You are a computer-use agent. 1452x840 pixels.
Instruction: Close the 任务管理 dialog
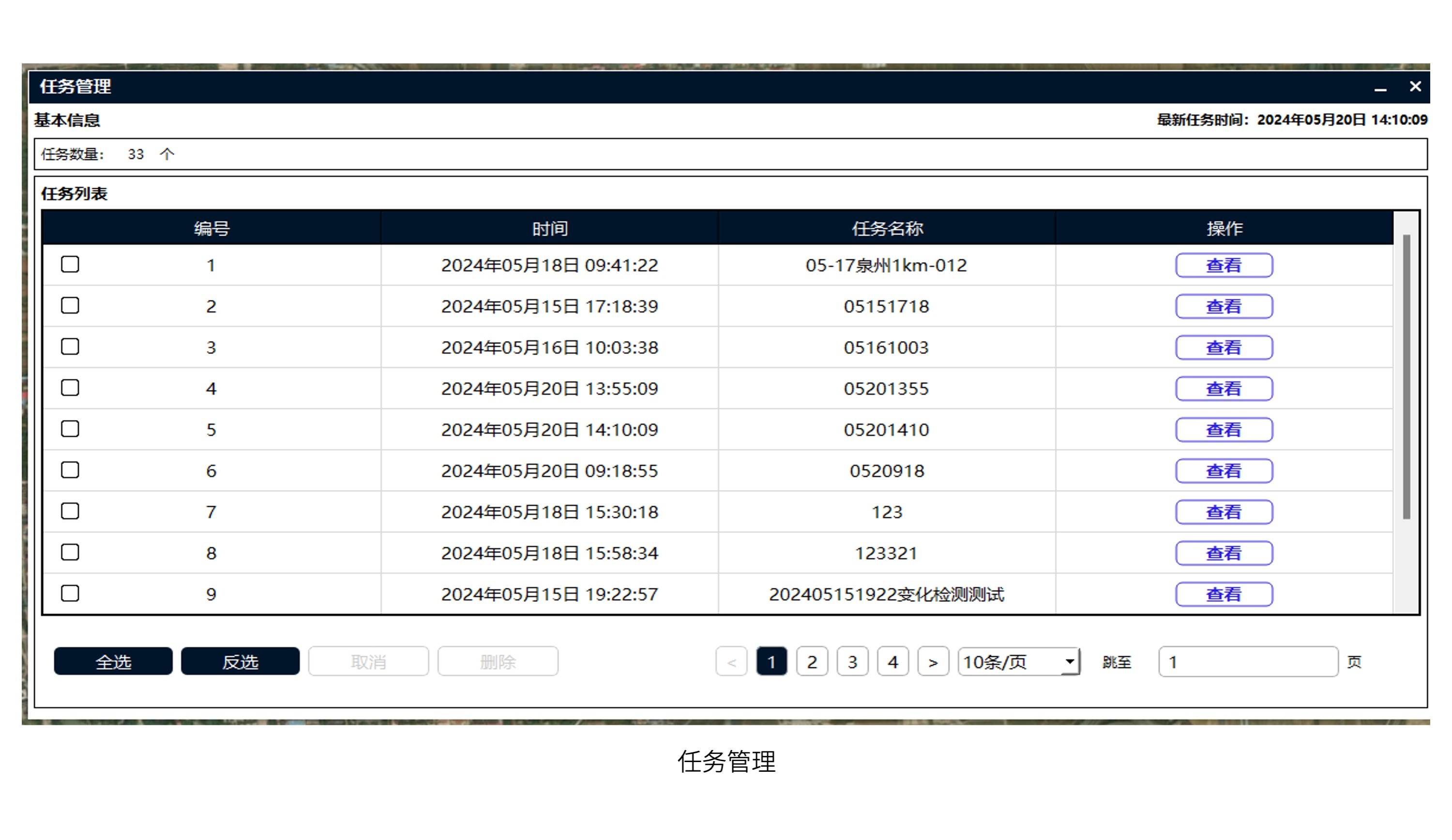1415,87
